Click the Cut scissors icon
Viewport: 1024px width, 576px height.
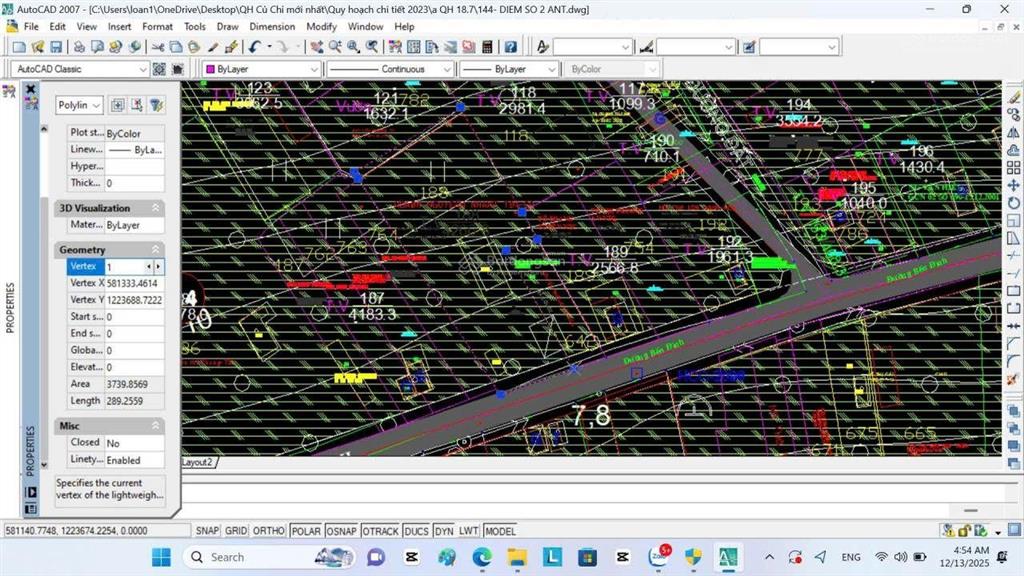159,47
